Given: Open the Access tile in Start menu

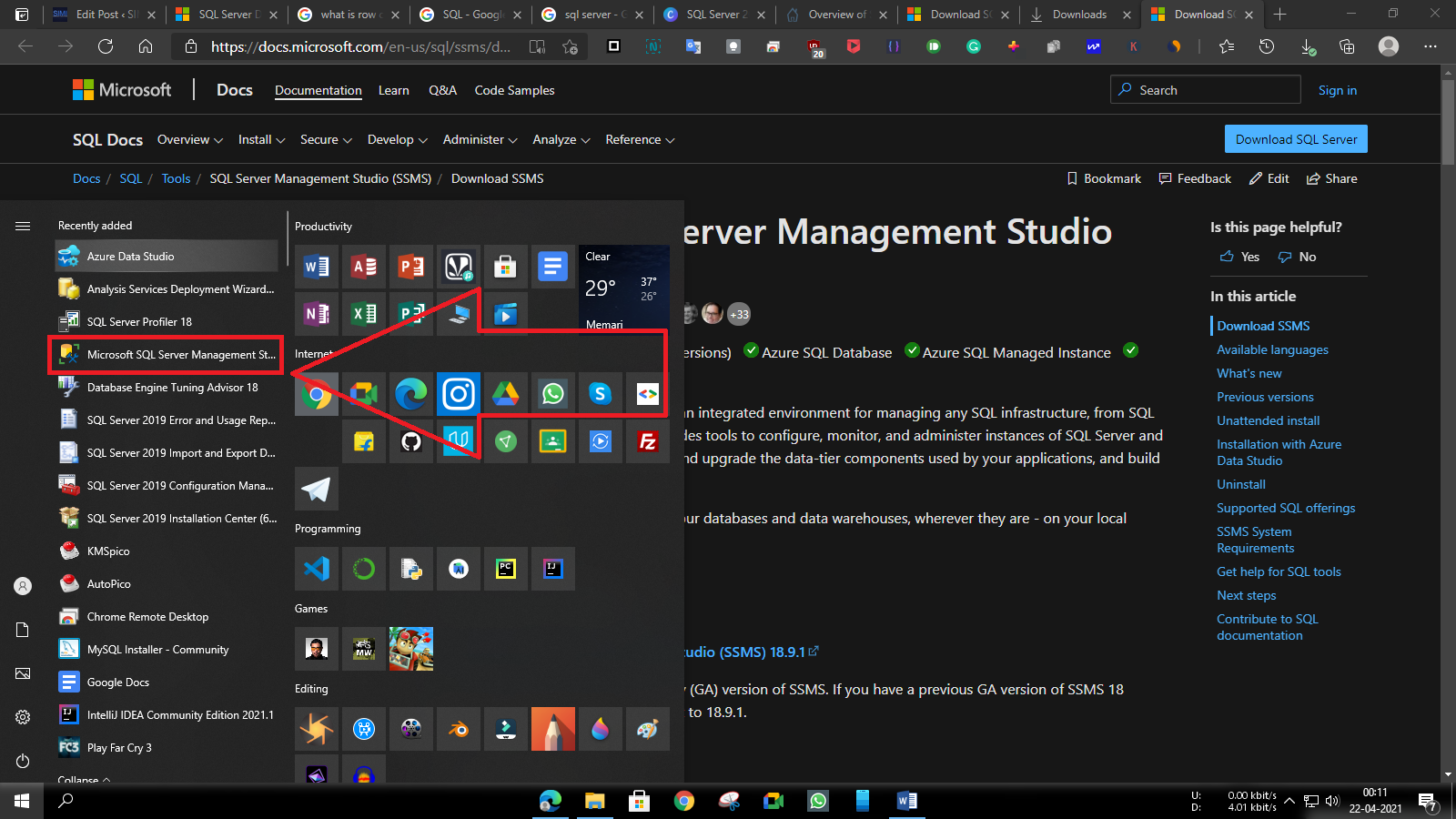Looking at the screenshot, I should coord(364,267).
